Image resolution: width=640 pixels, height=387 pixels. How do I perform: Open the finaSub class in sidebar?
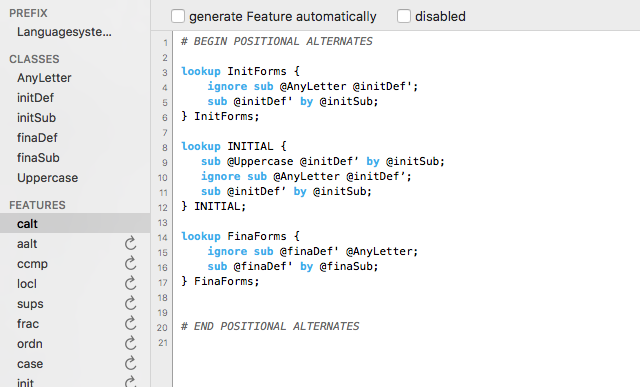click(38, 158)
